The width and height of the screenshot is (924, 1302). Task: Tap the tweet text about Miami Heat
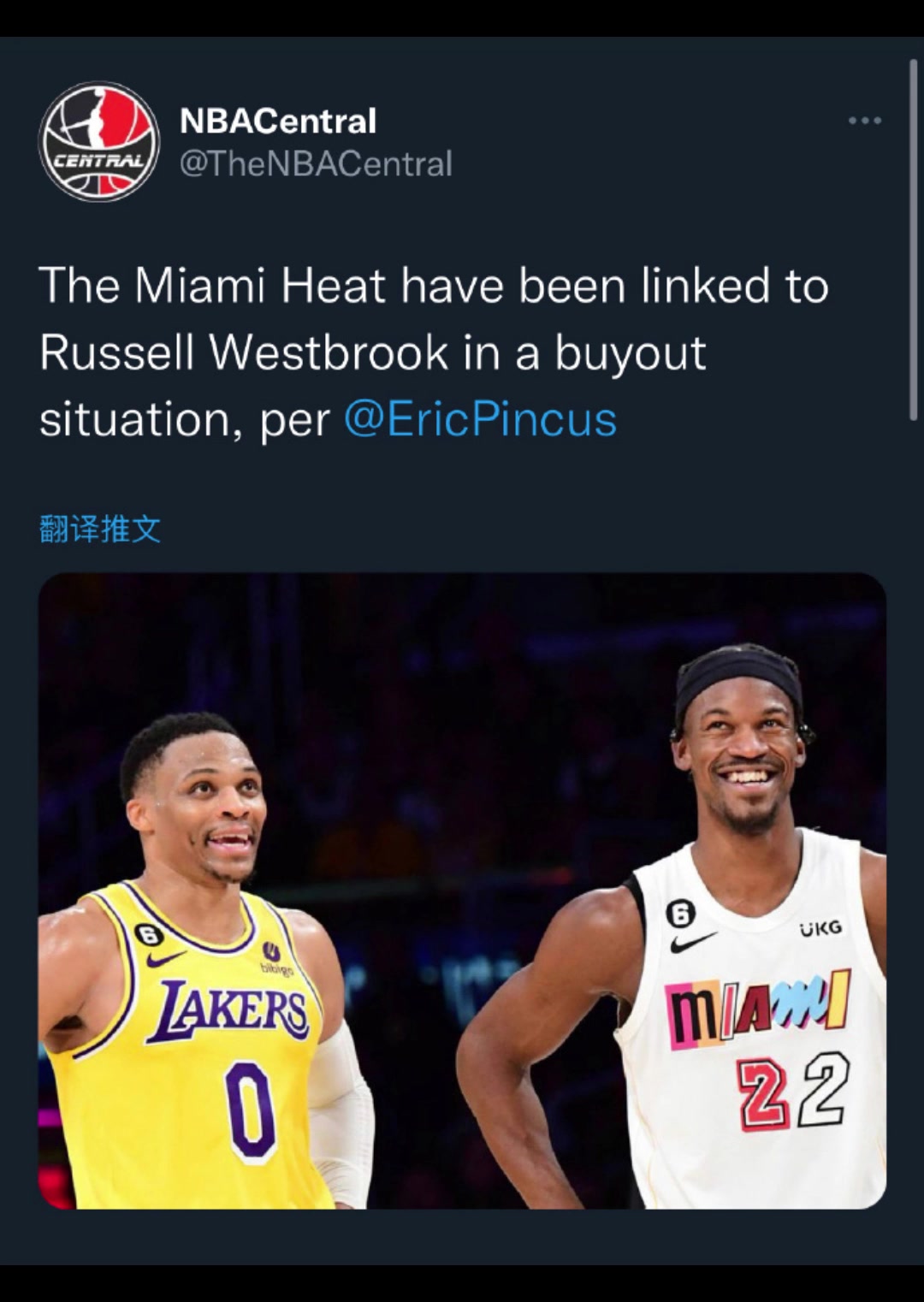pyautogui.click(x=434, y=352)
